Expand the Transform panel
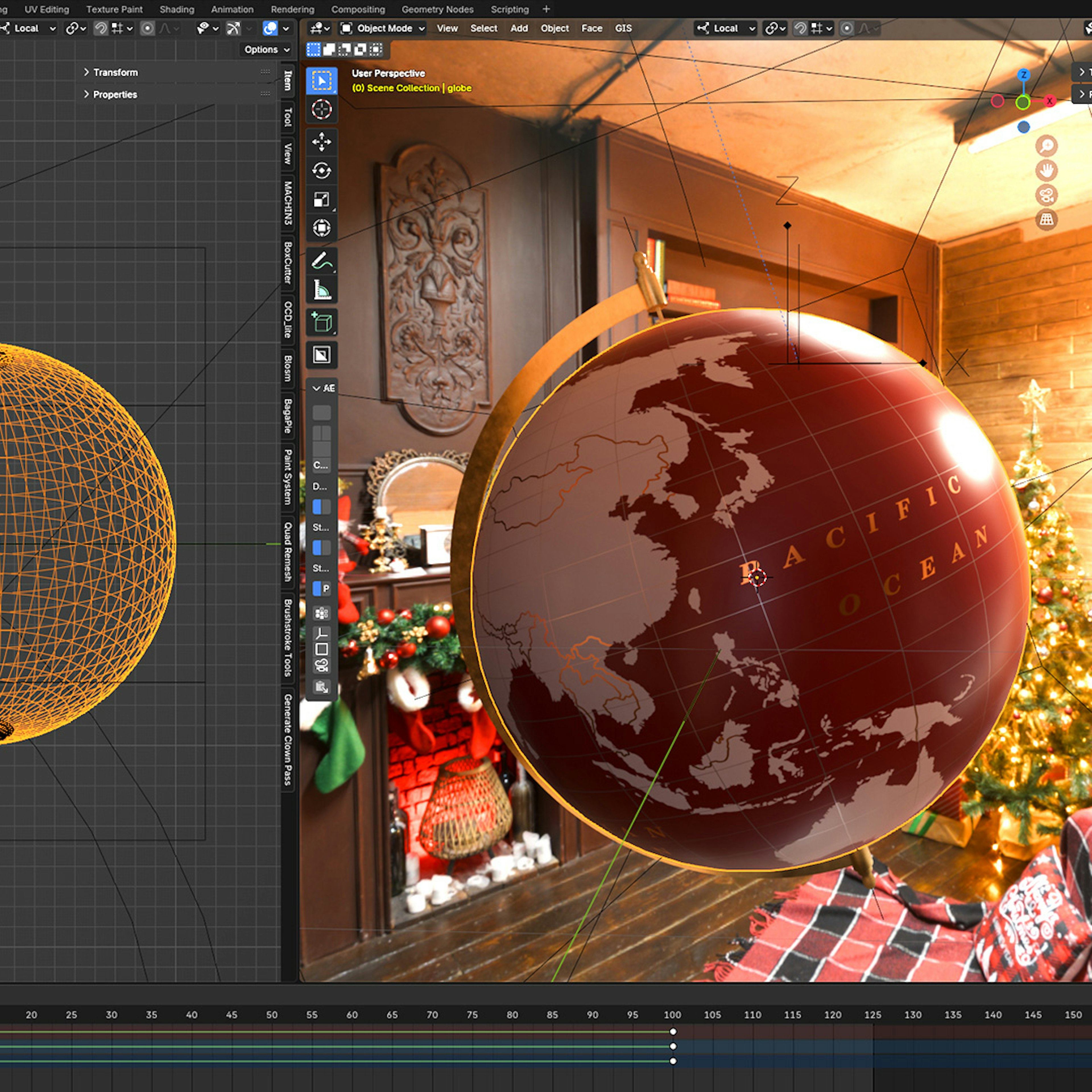 click(x=115, y=72)
